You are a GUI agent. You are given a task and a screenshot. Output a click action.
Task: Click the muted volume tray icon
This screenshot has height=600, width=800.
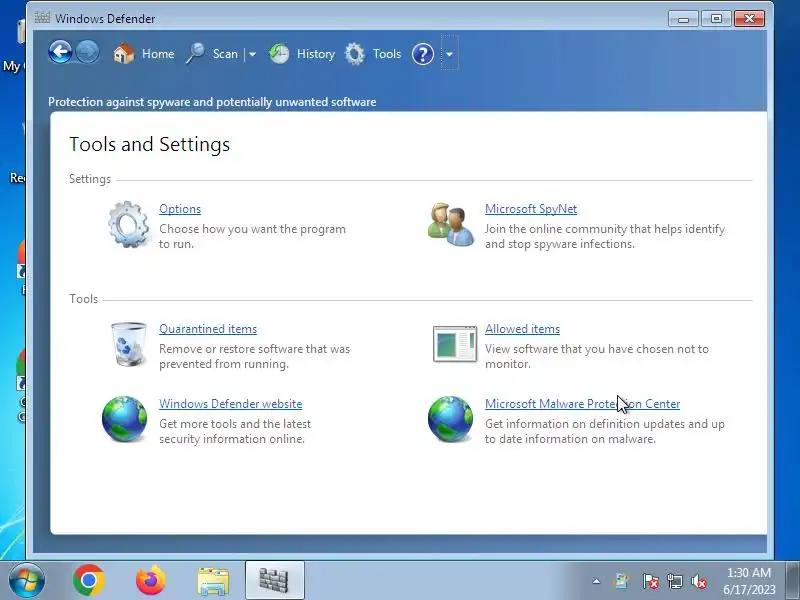point(698,581)
